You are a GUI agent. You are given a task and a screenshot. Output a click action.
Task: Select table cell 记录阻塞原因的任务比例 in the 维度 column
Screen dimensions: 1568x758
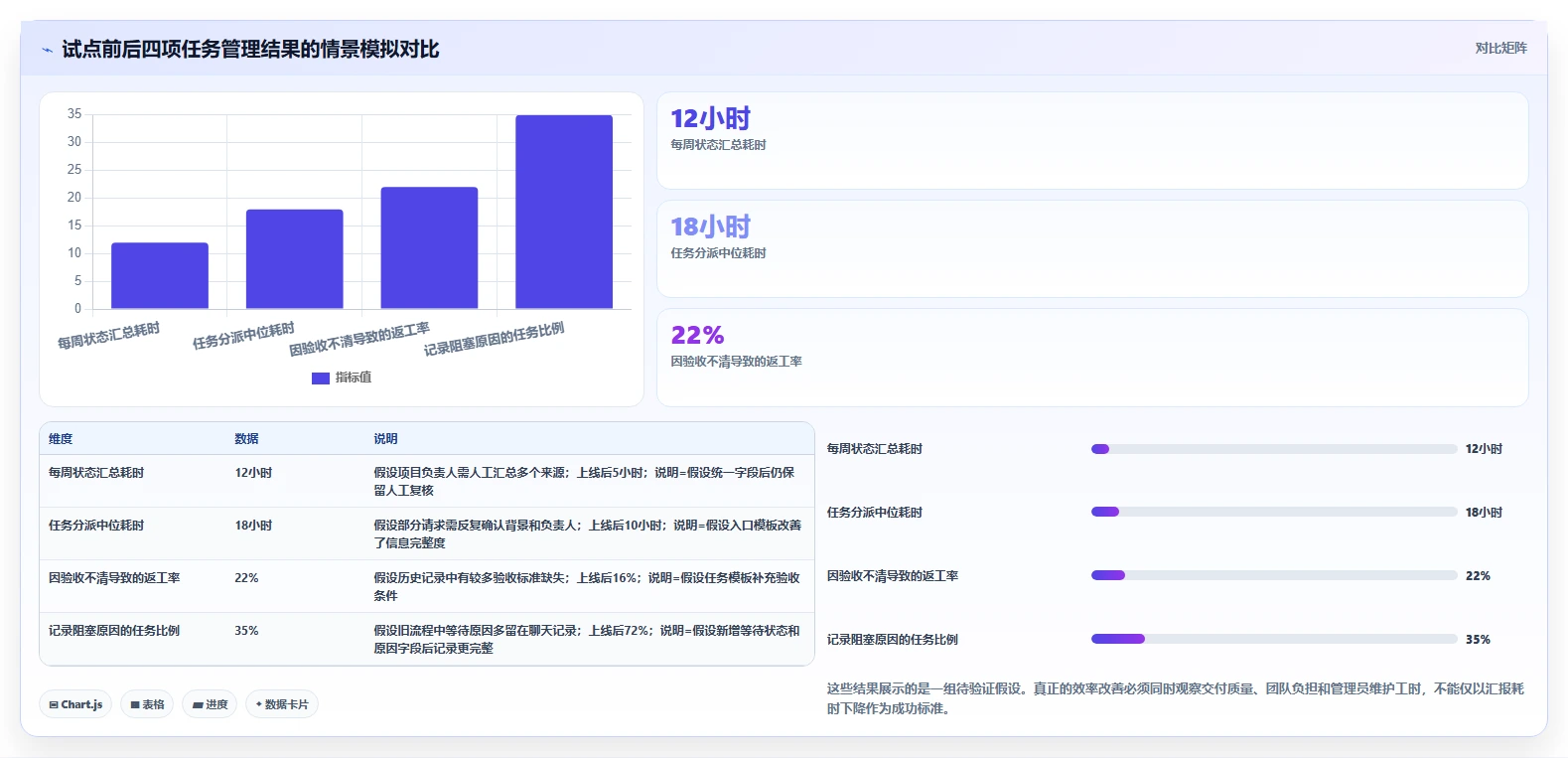[x=114, y=631]
